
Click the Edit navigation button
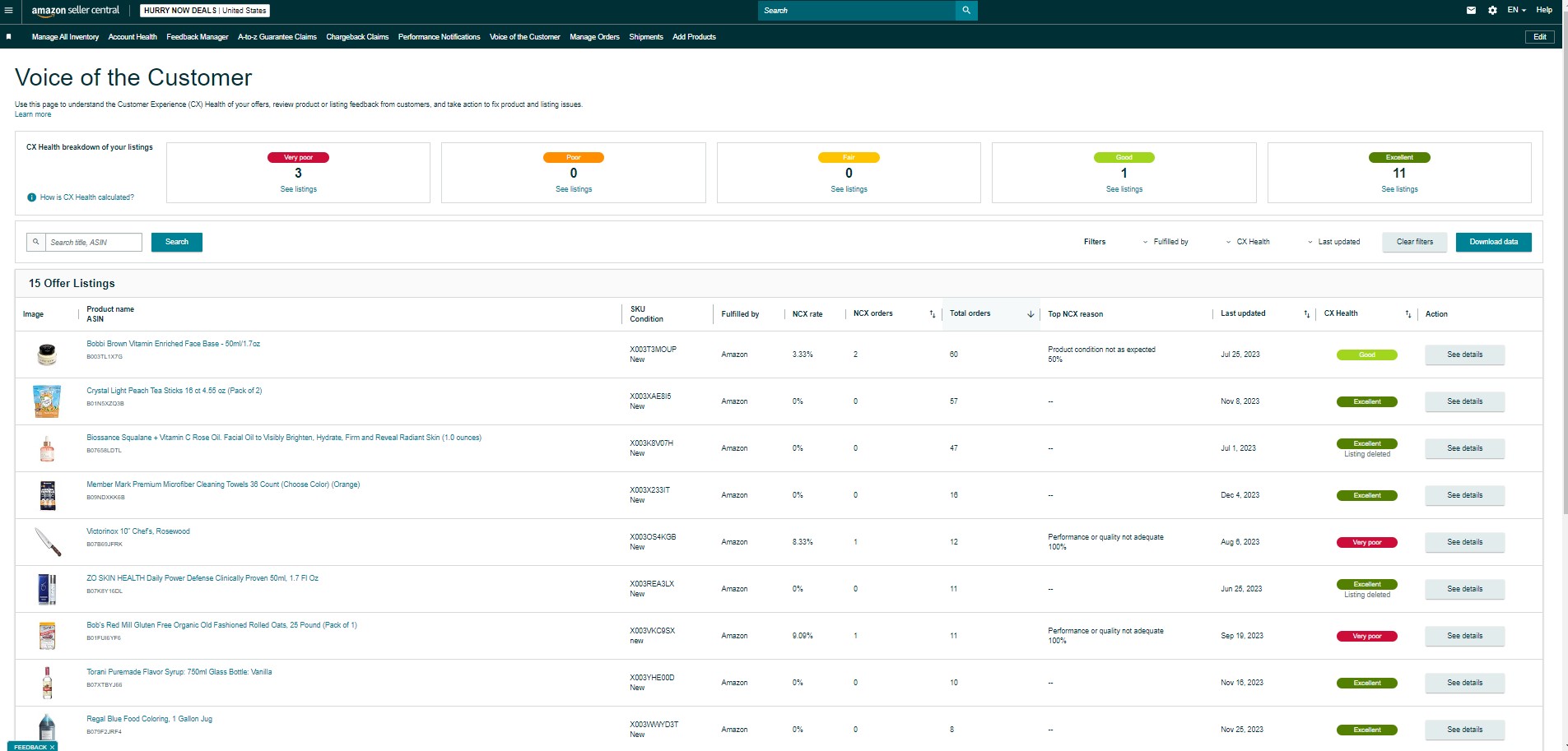click(x=1540, y=37)
